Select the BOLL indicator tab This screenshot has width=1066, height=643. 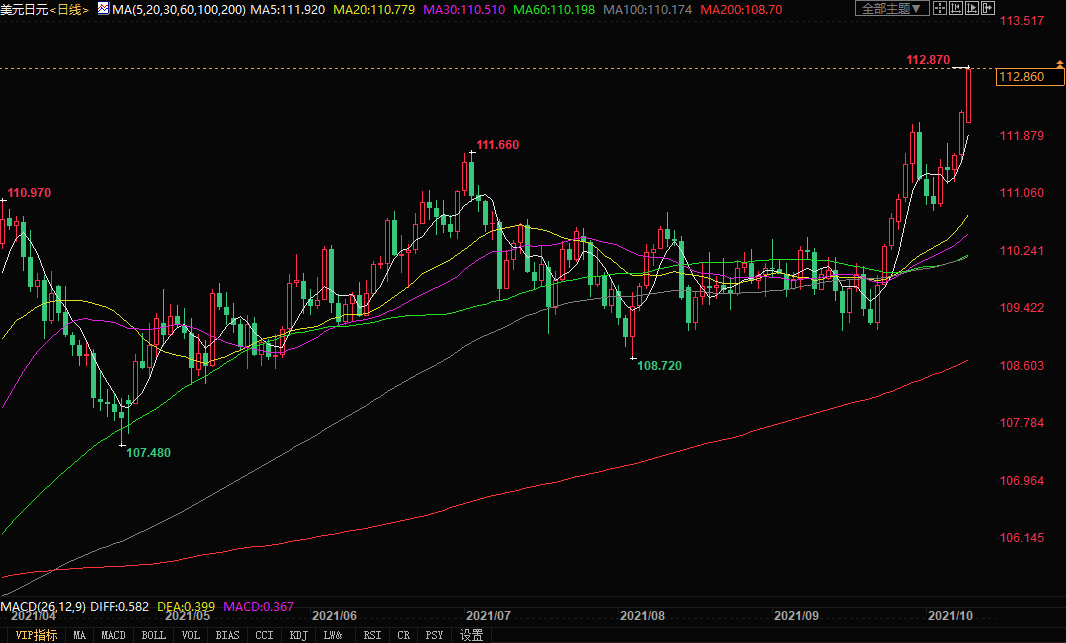point(153,635)
